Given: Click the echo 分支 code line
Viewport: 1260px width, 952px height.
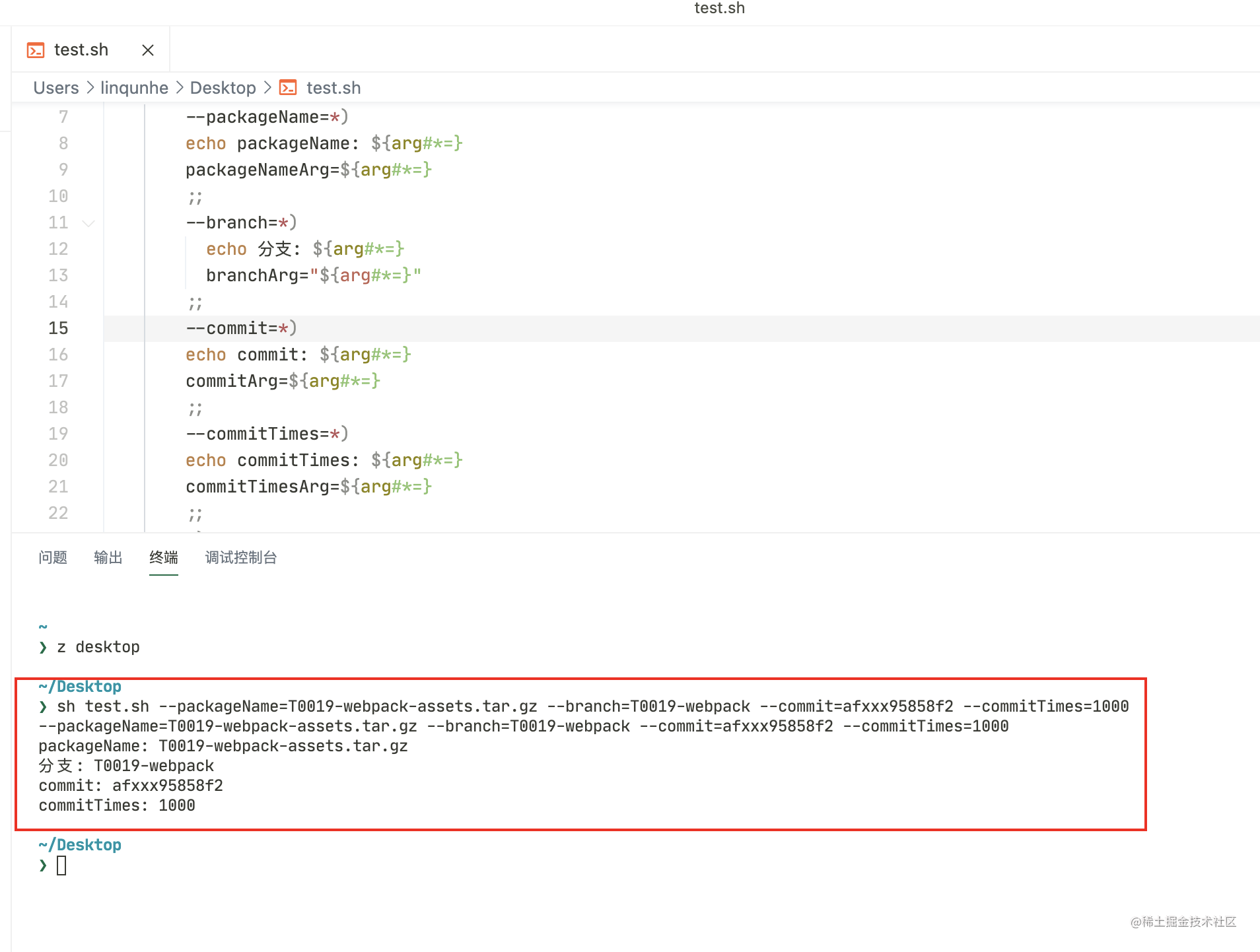Looking at the screenshot, I should (x=305, y=249).
